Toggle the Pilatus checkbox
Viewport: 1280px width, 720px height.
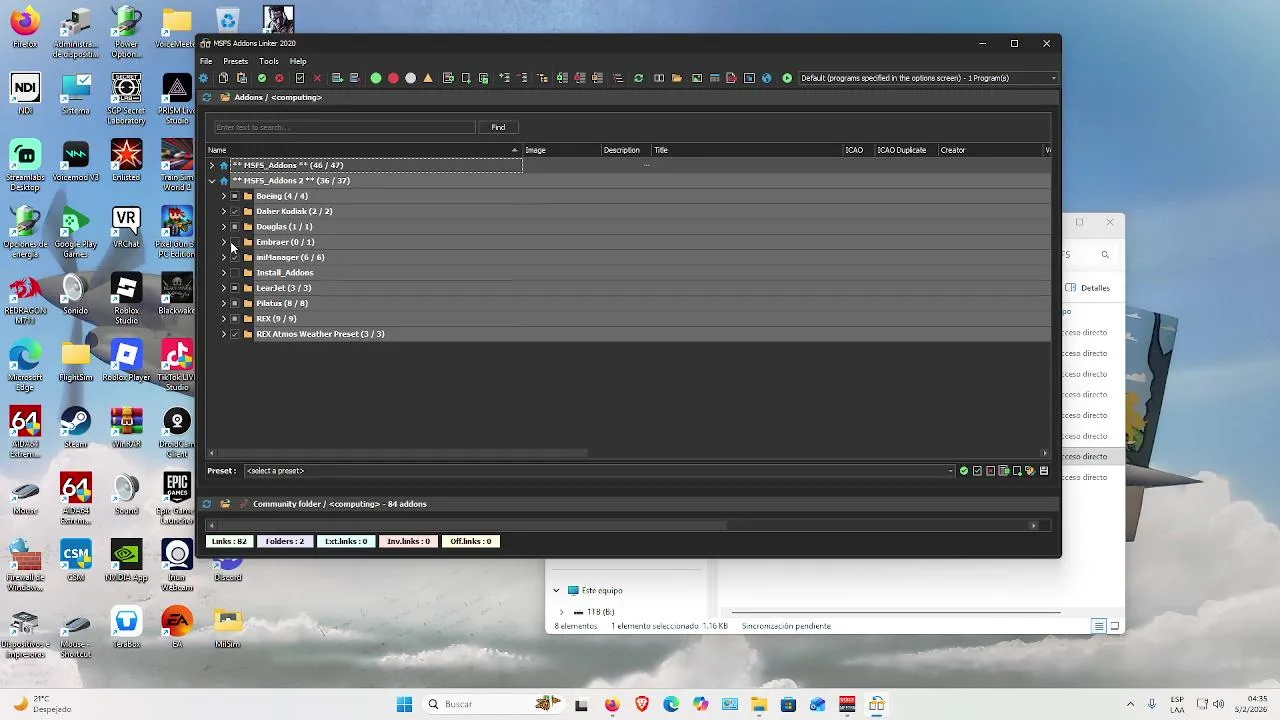235,303
